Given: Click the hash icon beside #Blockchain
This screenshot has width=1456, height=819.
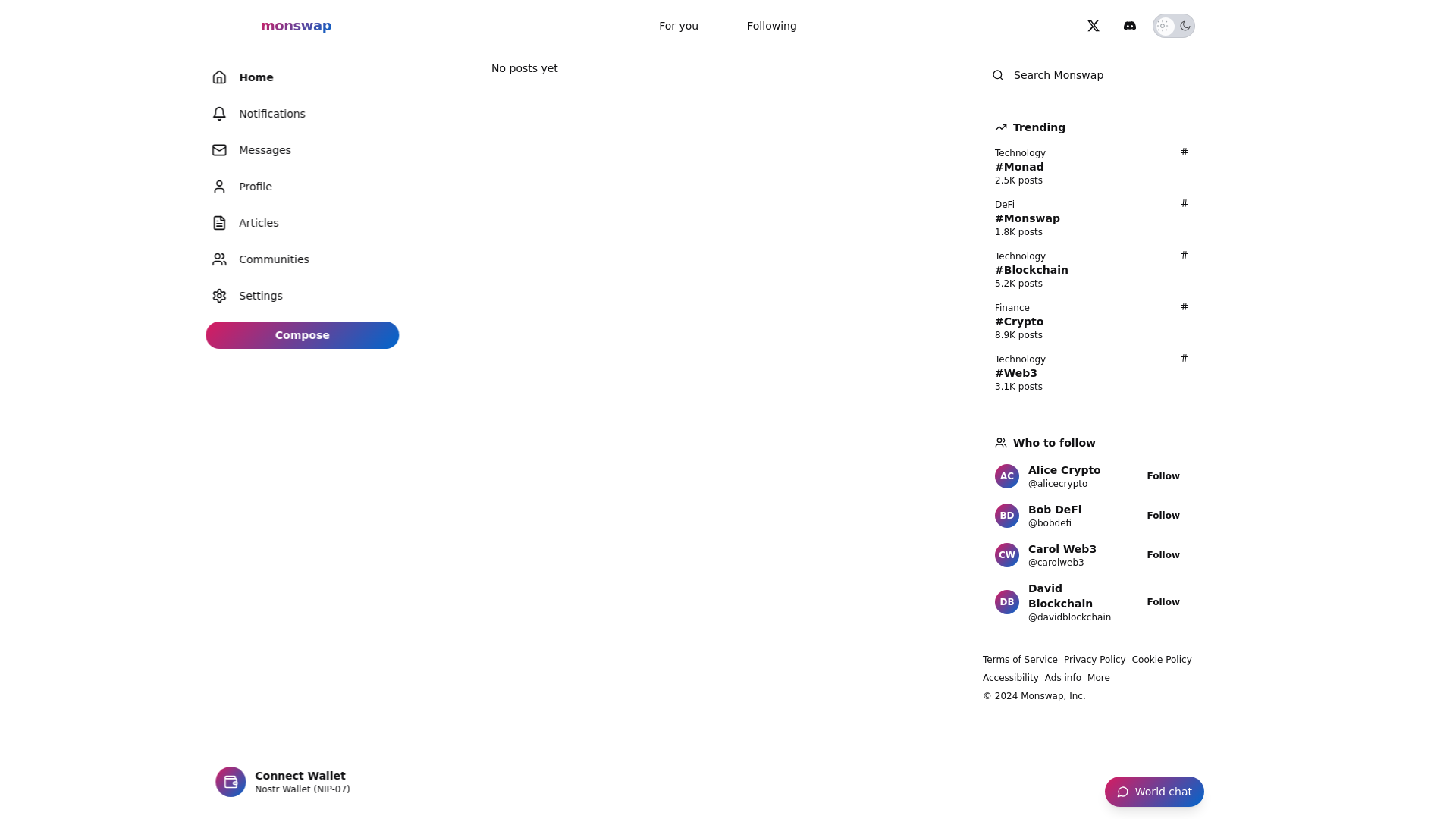Looking at the screenshot, I should click(x=1184, y=255).
